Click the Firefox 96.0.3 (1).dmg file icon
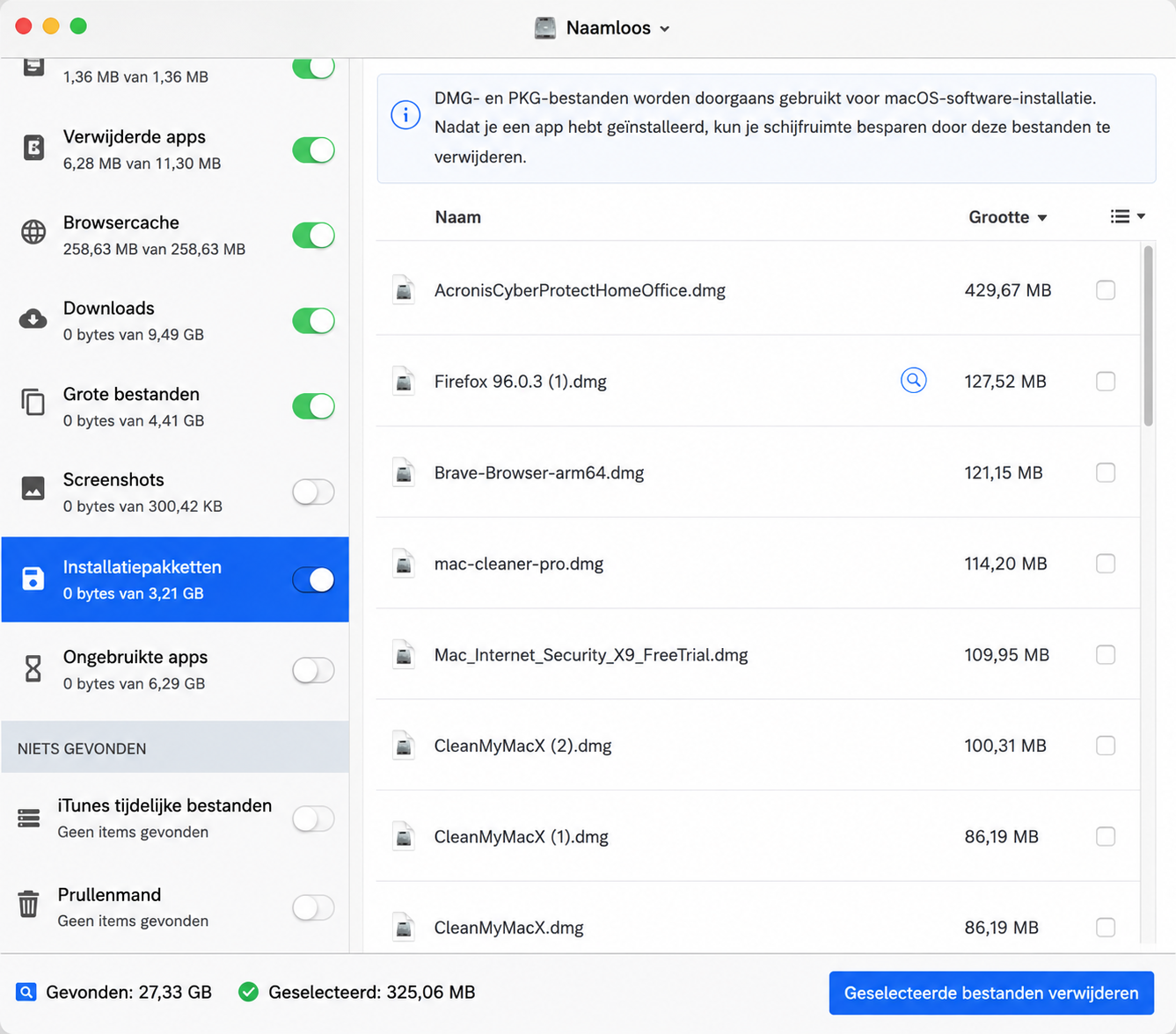The width and height of the screenshot is (1176, 1034). coord(404,382)
